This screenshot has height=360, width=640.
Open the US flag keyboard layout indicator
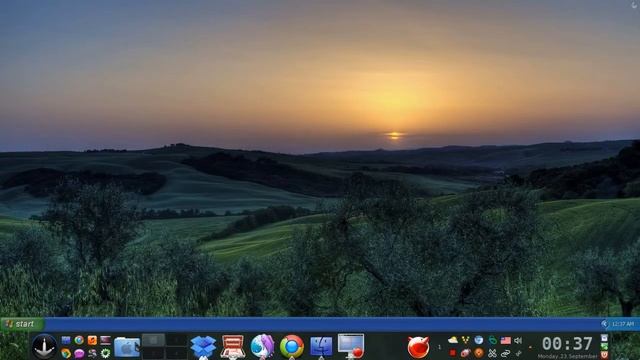(506, 340)
